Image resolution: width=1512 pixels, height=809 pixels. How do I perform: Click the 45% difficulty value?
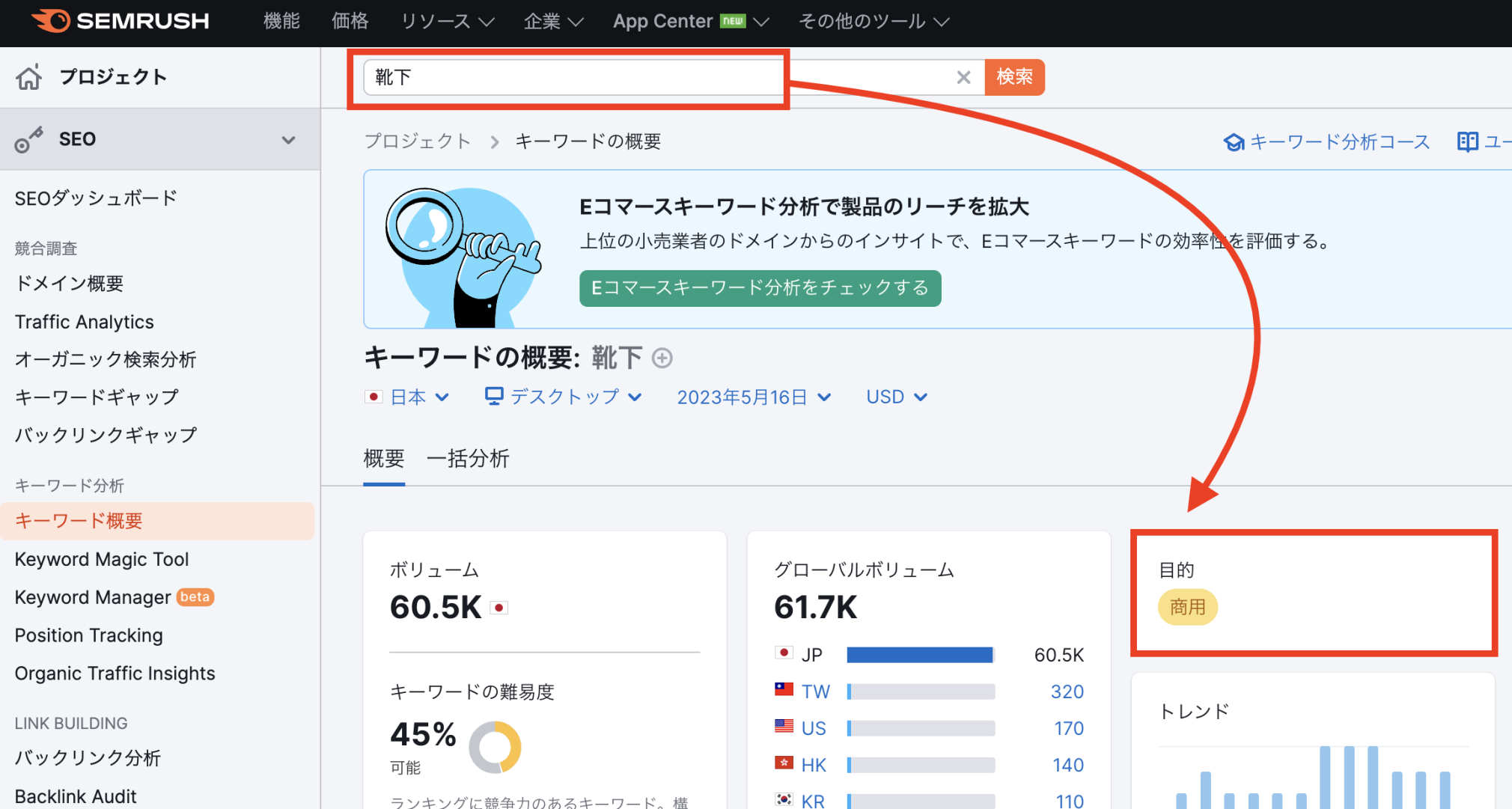(x=423, y=734)
